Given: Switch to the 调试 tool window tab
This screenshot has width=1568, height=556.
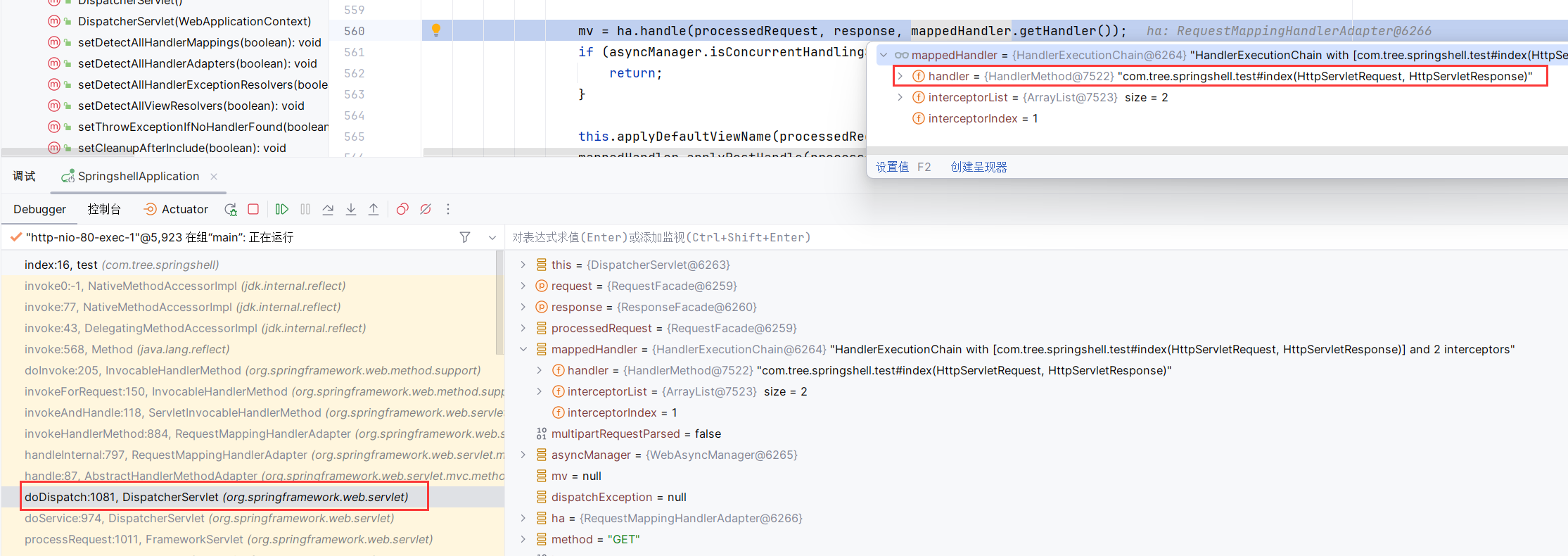Looking at the screenshot, I should coord(24,176).
